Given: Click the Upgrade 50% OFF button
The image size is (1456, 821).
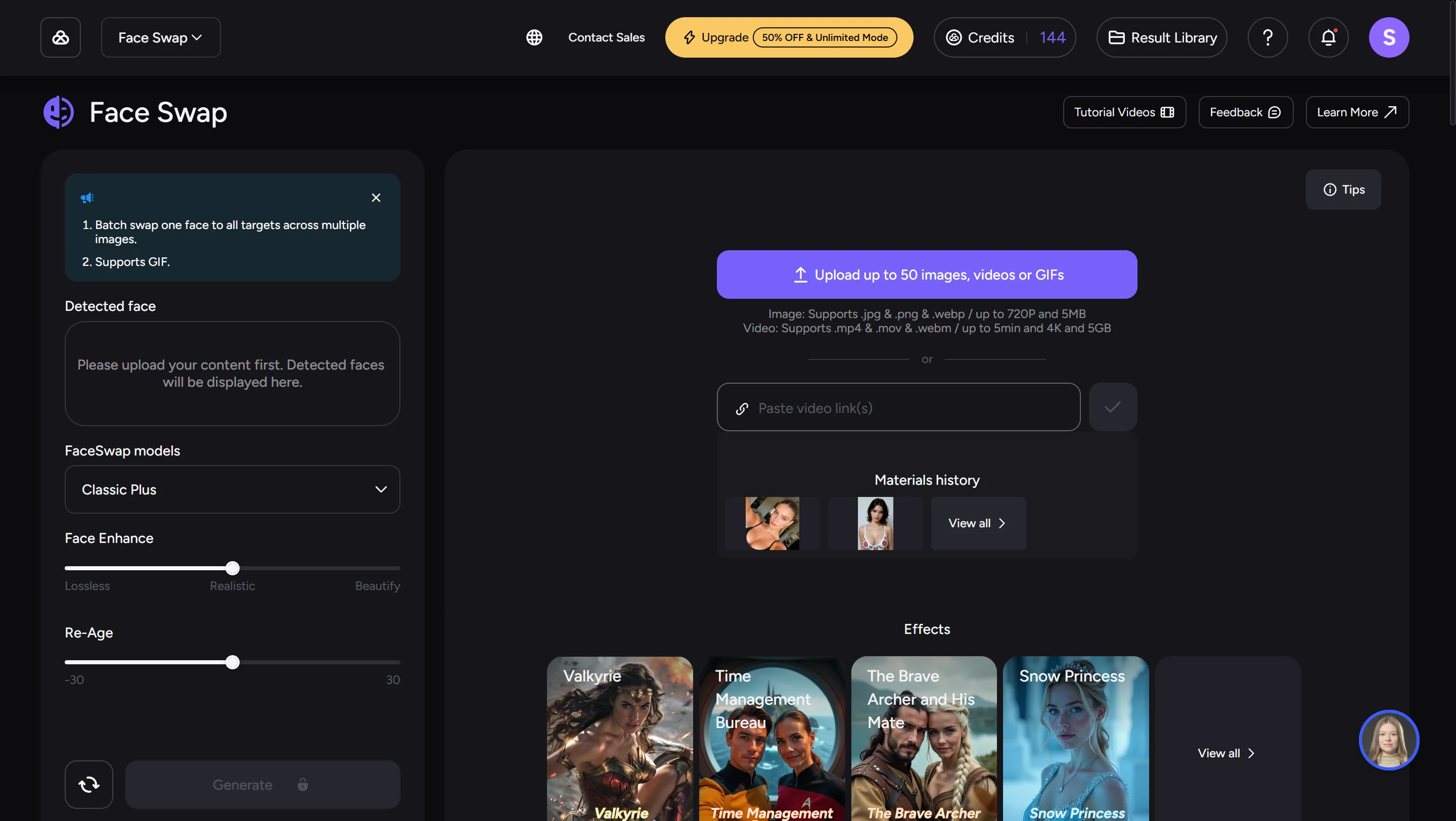Looking at the screenshot, I should [789, 37].
